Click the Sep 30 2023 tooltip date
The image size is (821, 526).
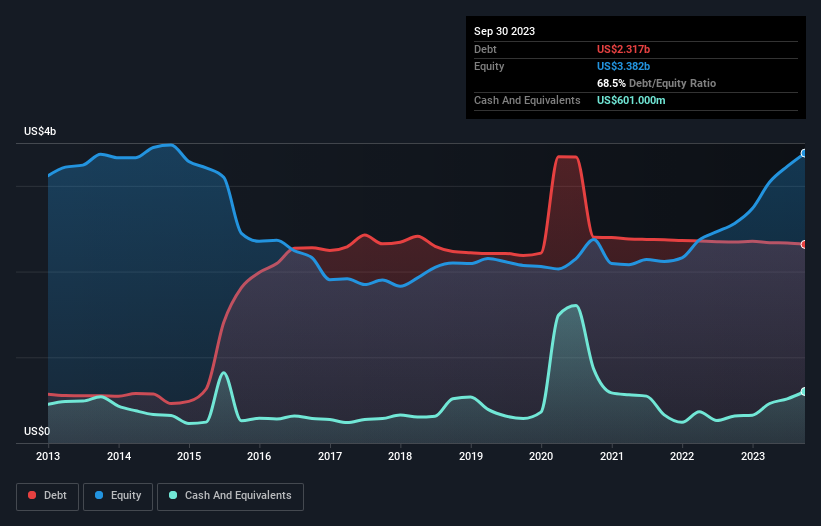(x=504, y=31)
